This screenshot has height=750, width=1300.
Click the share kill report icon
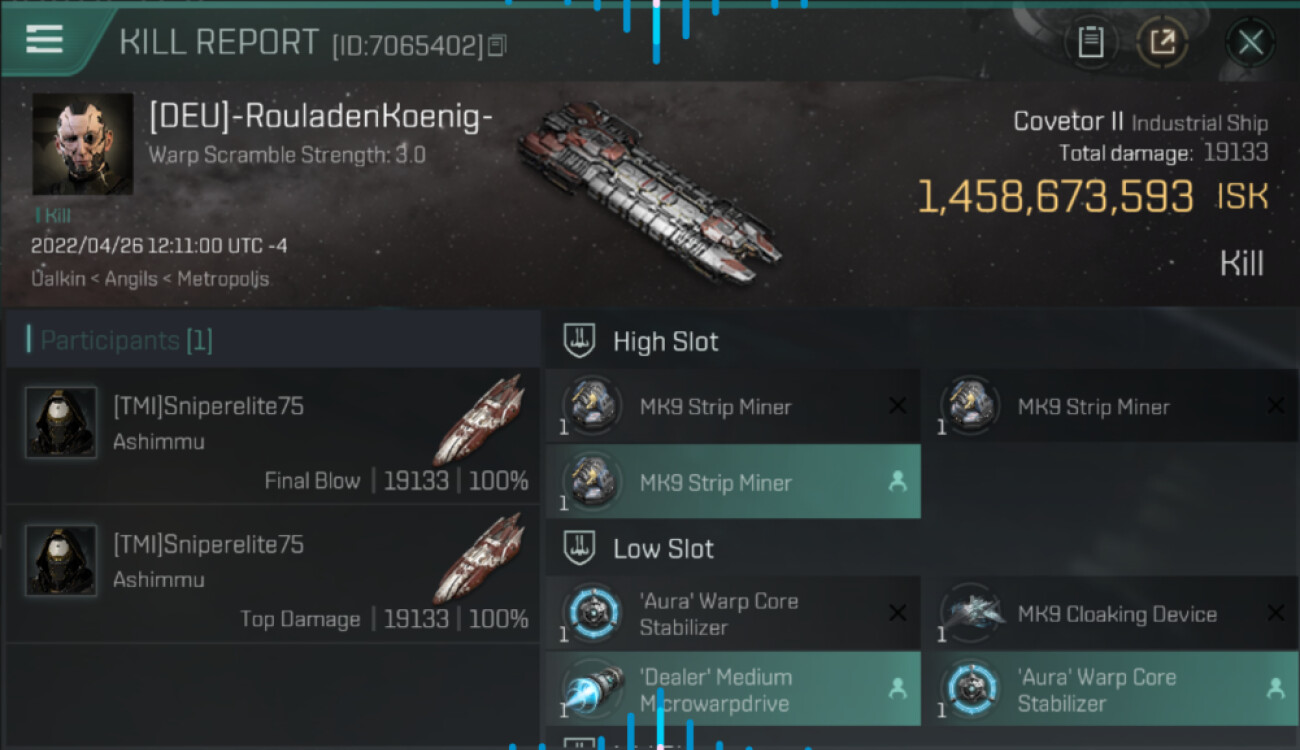click(1162, 42)
